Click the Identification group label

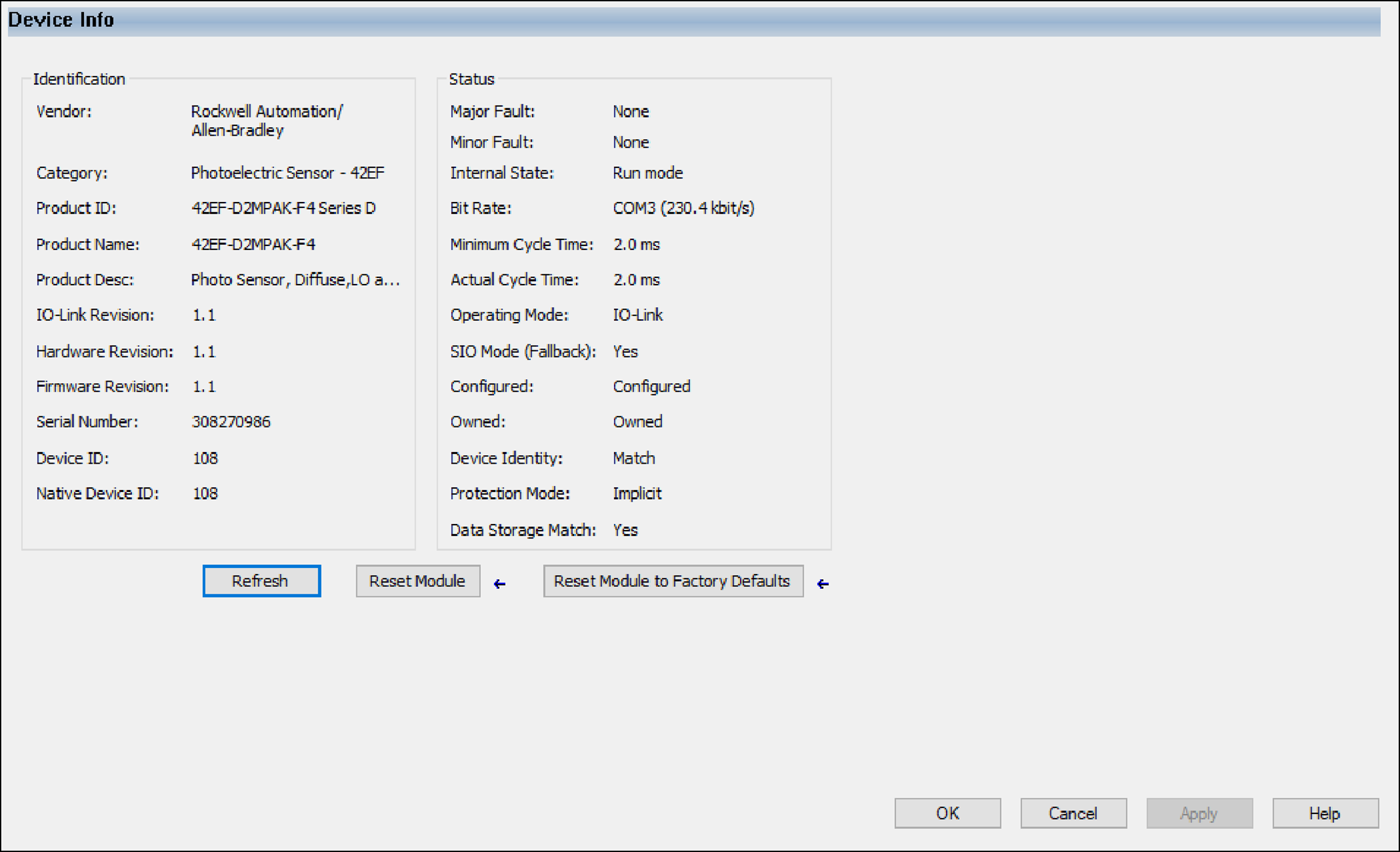pyautogui.click(x=79, y=79)
